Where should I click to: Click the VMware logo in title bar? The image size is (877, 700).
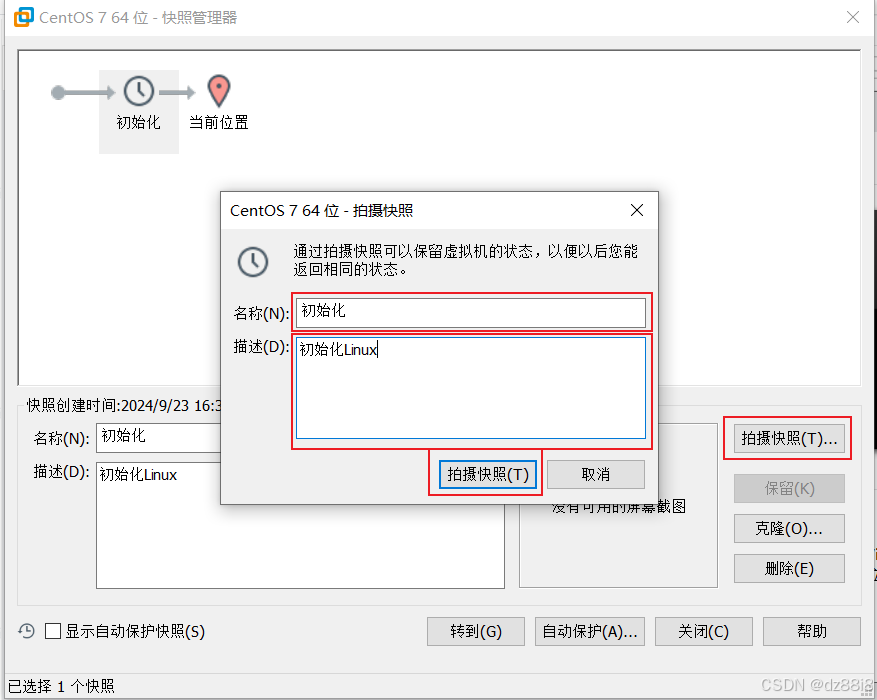pos(24,17)
